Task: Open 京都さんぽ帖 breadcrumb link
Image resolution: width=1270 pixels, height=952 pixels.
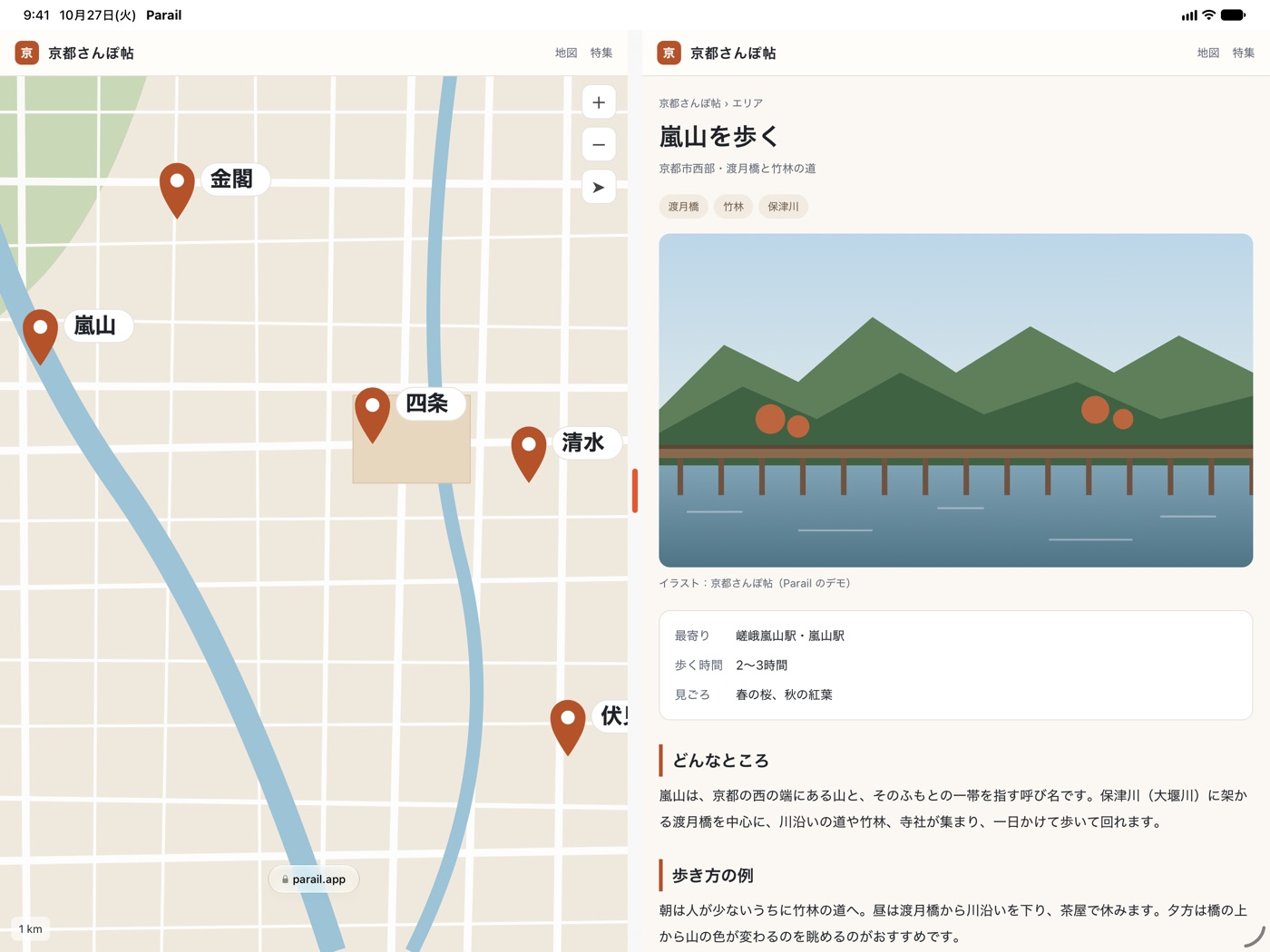Action: [689, 103]
